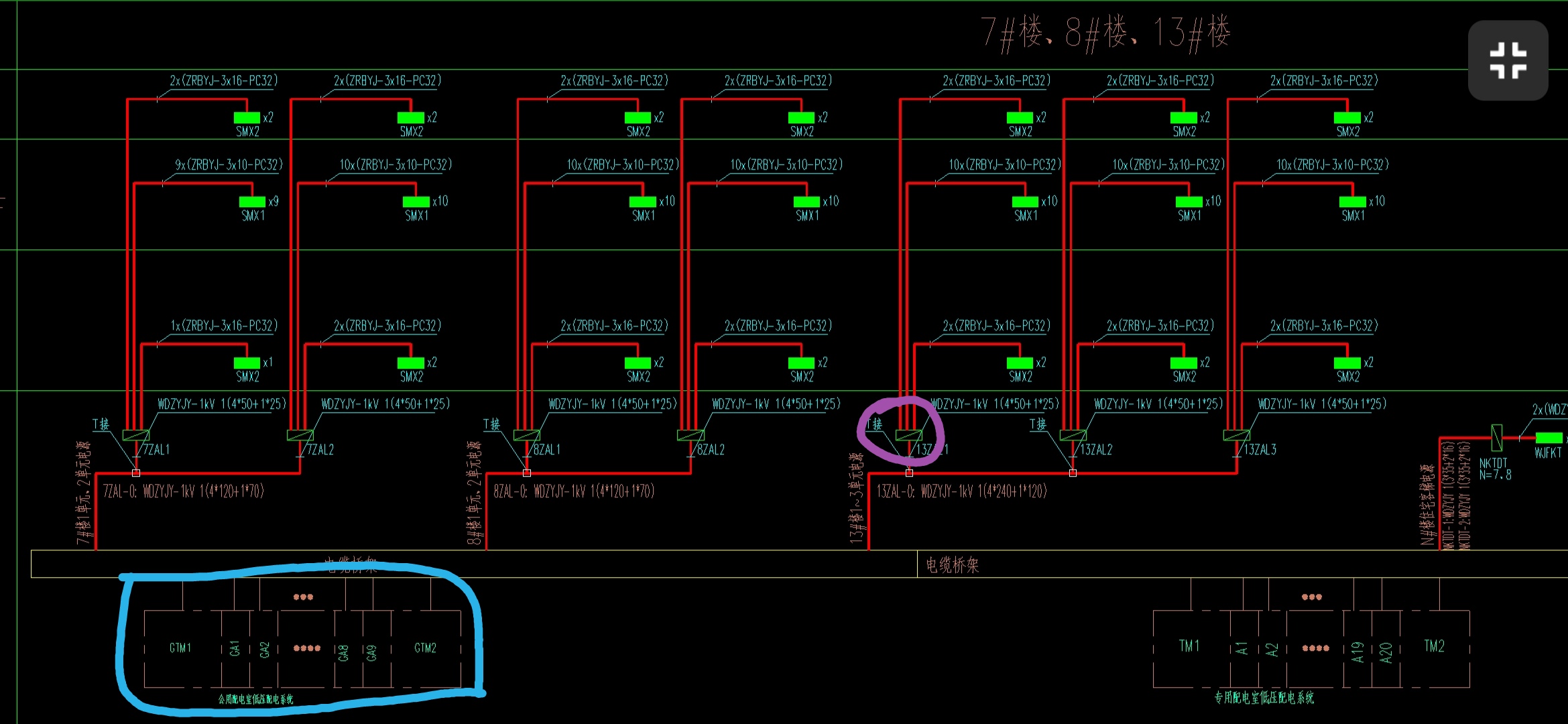The height and width of the screenshot is (724, 1568).
Task: Select the "NKTDT N=7.8" label
Action: (x=1495, y=469)
